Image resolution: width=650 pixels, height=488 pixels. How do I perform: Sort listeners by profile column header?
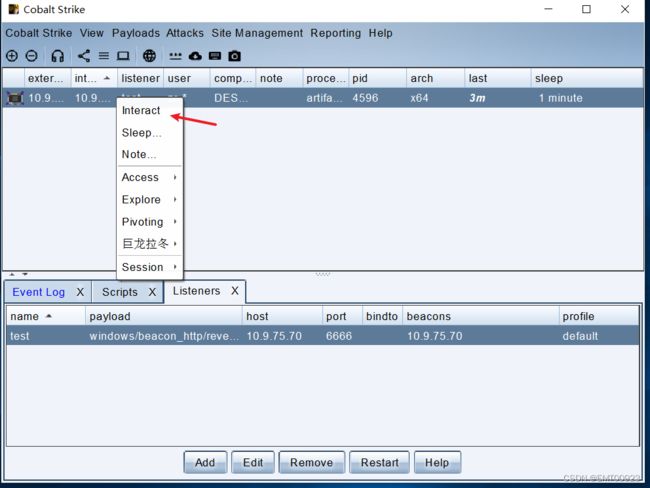(599, 316)
